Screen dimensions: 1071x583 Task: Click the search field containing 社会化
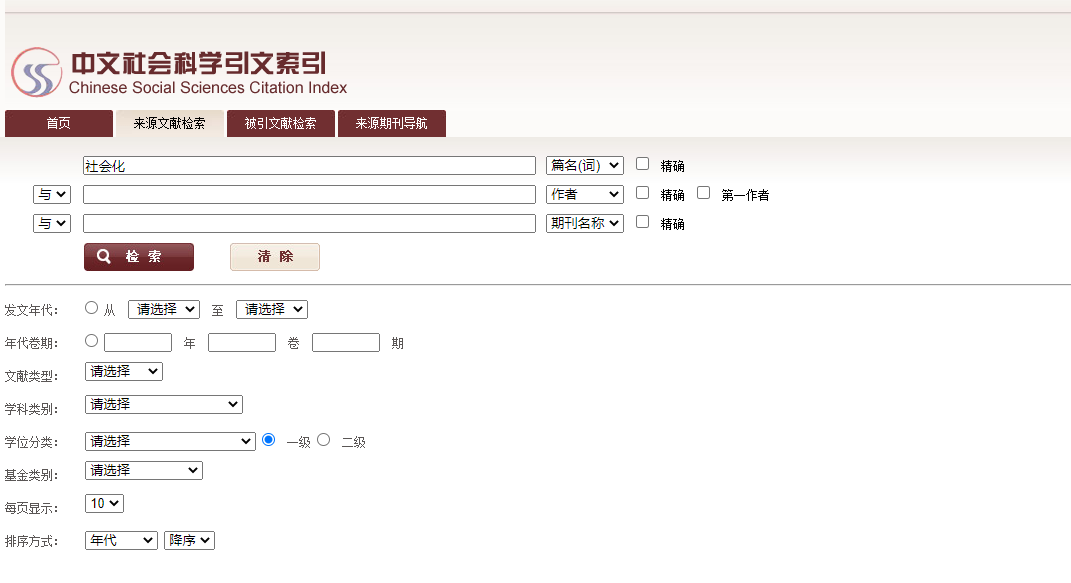pos(309,166)
